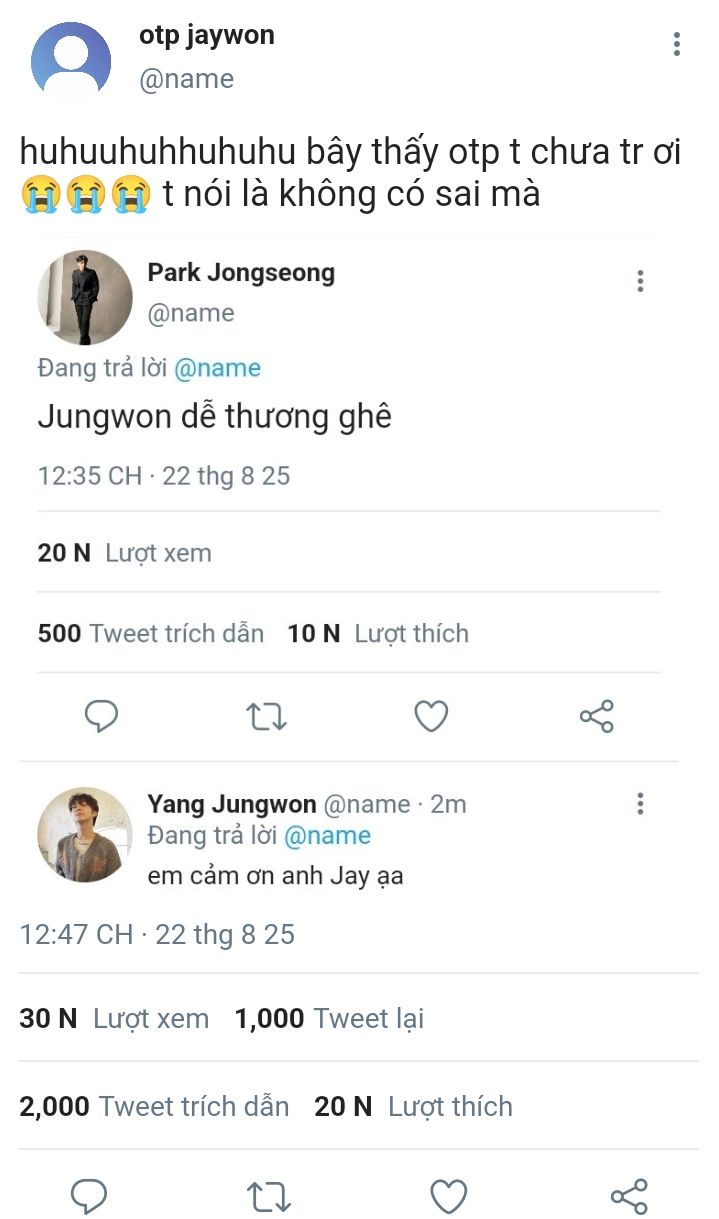Reply to Yang Jungwon's tweet

point(89,1196)
